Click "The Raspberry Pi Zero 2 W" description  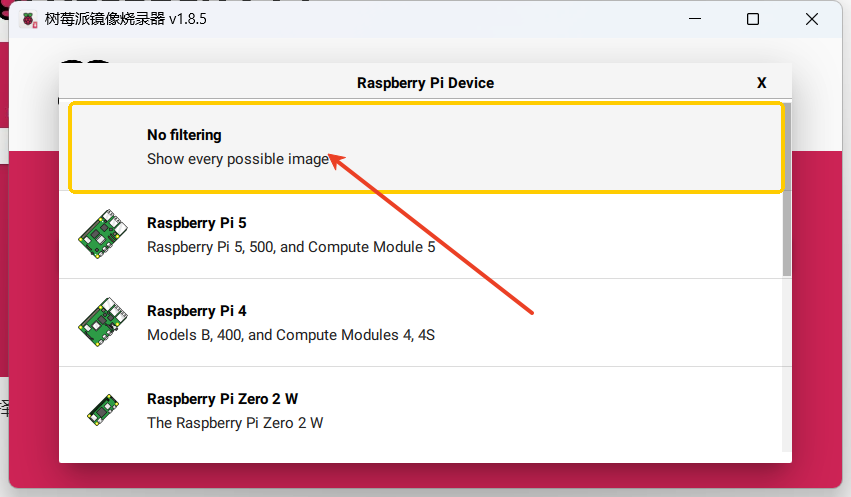tap(235, 423)
